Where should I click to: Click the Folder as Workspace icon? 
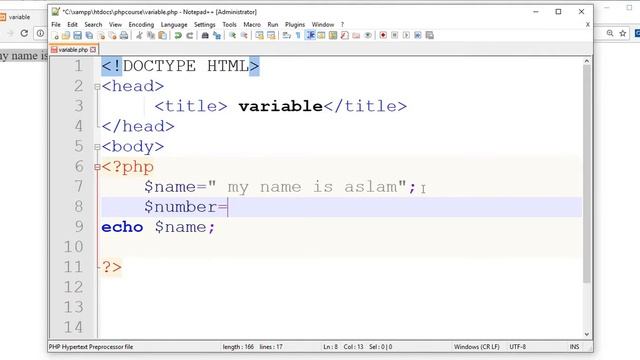(x=356, y=36)
